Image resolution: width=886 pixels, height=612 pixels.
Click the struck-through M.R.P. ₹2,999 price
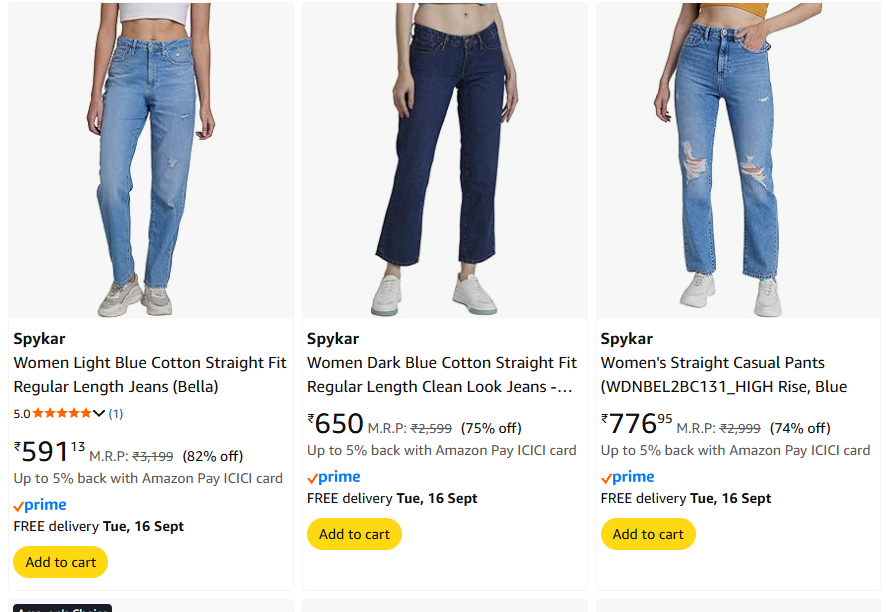point(740,428)
